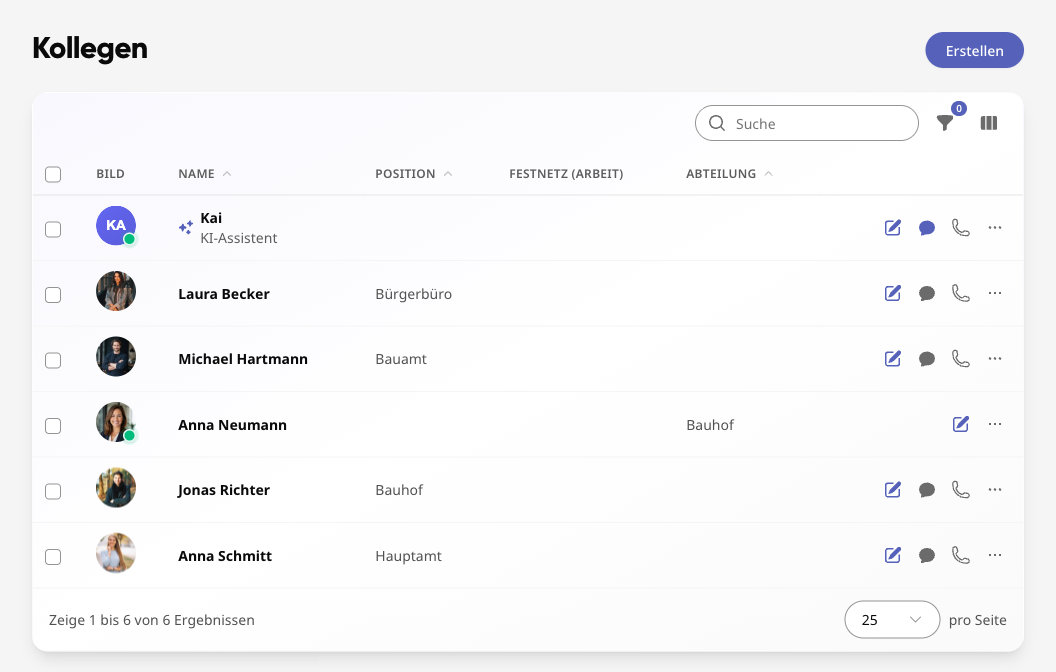
Task: Toggle the select-all checkbox in header
Action: tap(53, 174)
